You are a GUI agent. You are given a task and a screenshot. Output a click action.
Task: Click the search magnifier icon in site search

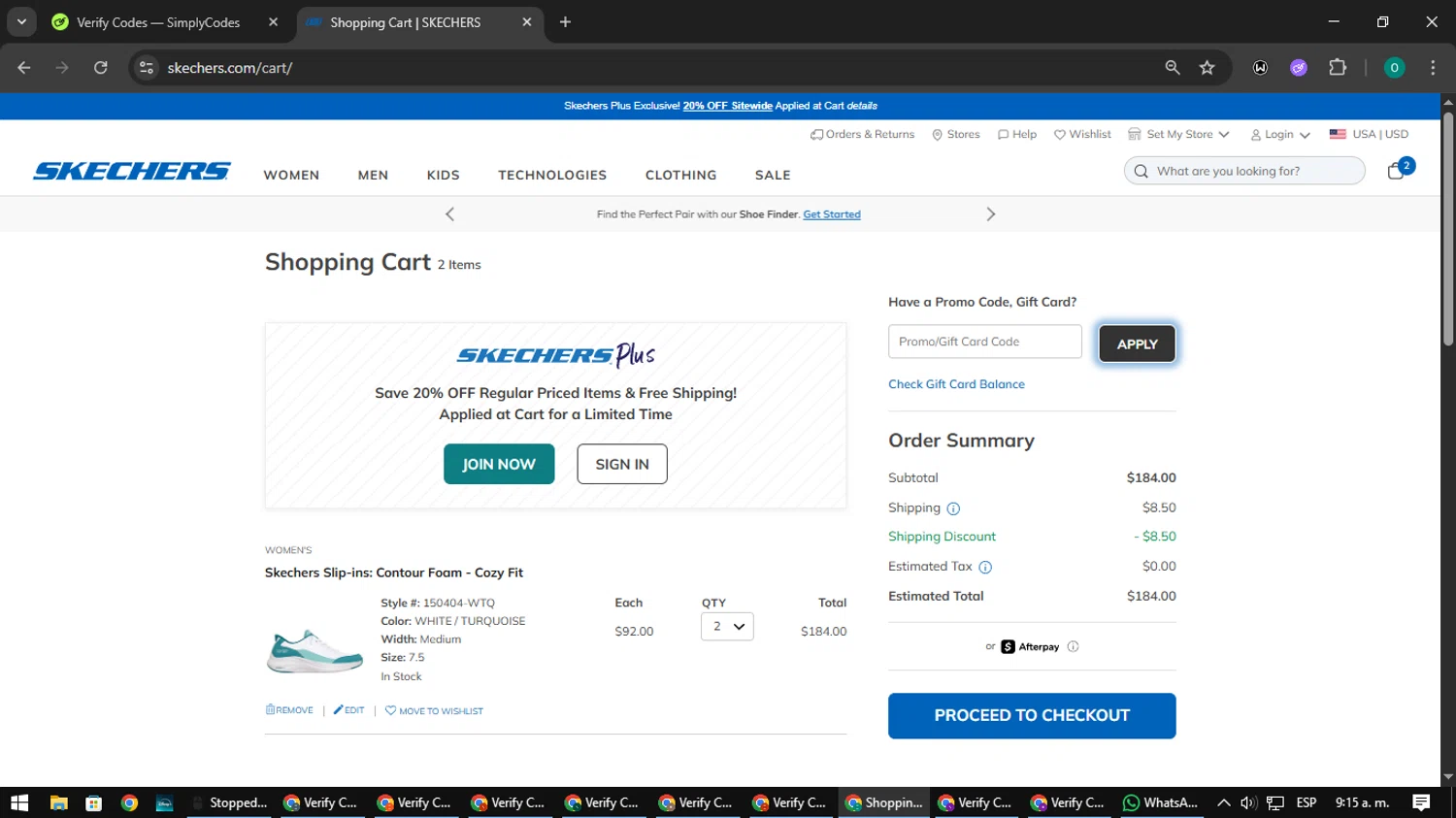coord(1142,172)
